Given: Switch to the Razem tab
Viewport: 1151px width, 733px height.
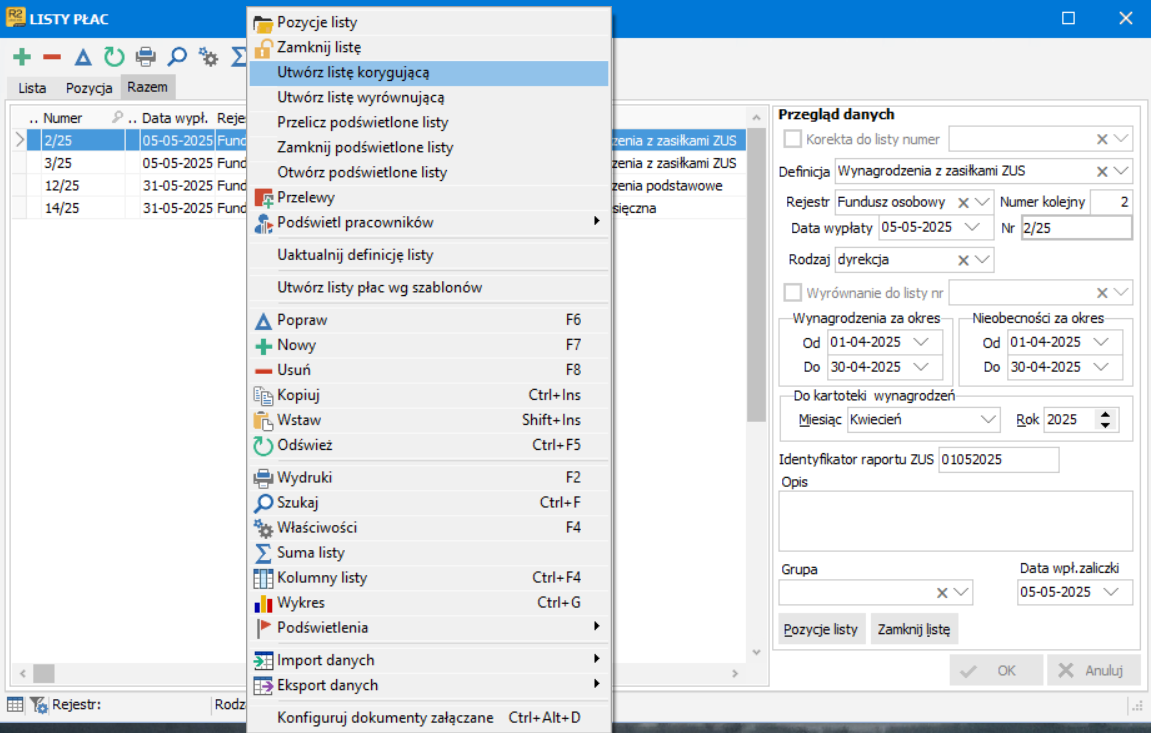Looking at the screenshot, I should tap(148, 87).
